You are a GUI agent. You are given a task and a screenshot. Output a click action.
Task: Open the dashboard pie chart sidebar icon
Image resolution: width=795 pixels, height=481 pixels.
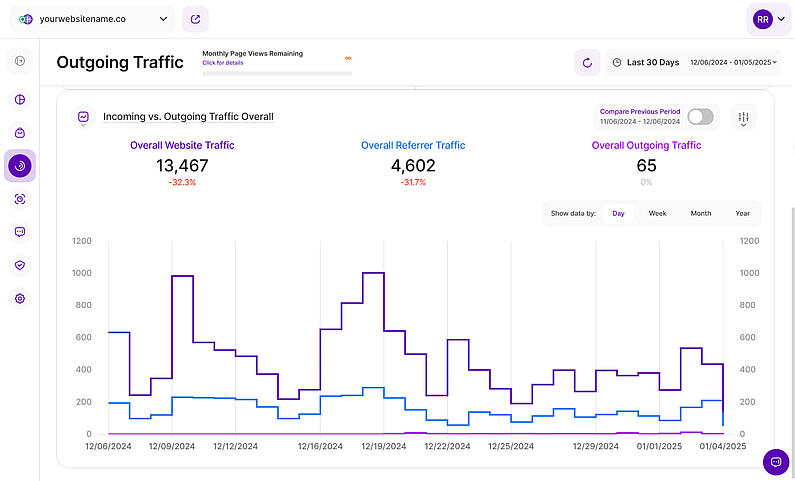[x=20, y=99]
